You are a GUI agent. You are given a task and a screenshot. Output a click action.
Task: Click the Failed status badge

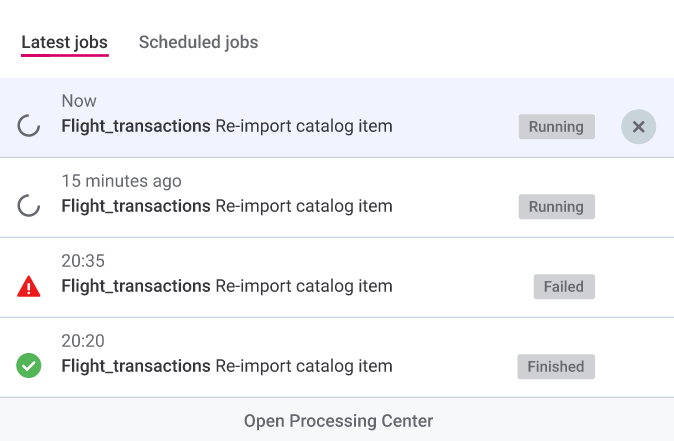(x=563, y=287)
